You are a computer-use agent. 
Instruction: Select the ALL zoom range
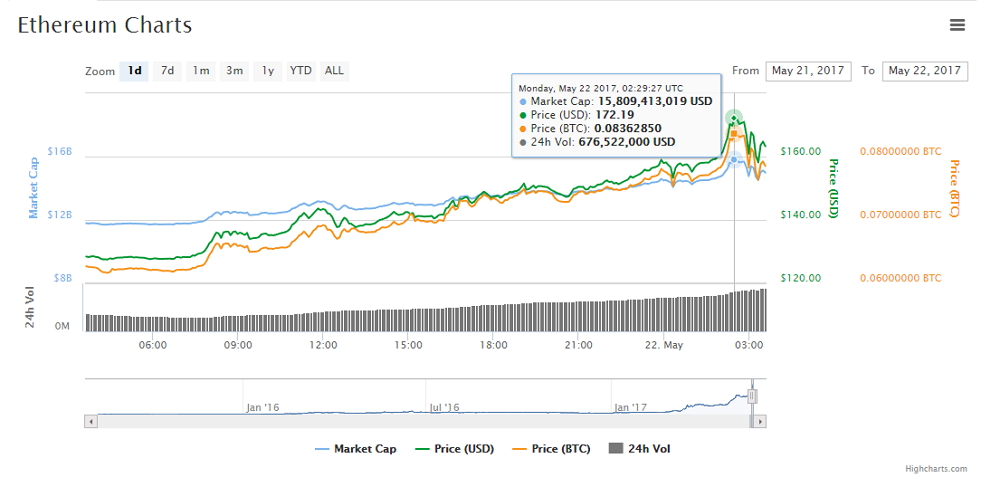click(x=334, y=71)
